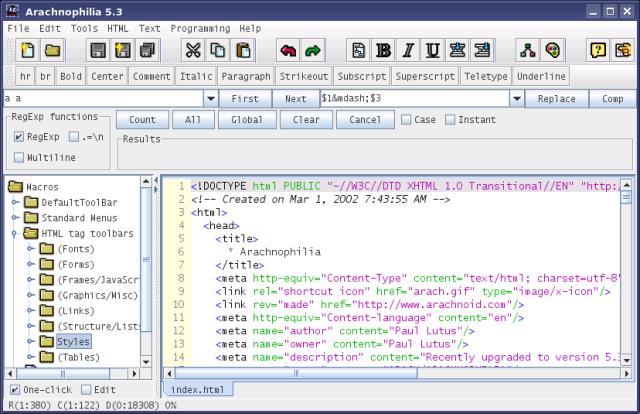The height and width of the screenshot is (414, 640).
Task: Enable the Multiline checkbox
Action: 19,157
